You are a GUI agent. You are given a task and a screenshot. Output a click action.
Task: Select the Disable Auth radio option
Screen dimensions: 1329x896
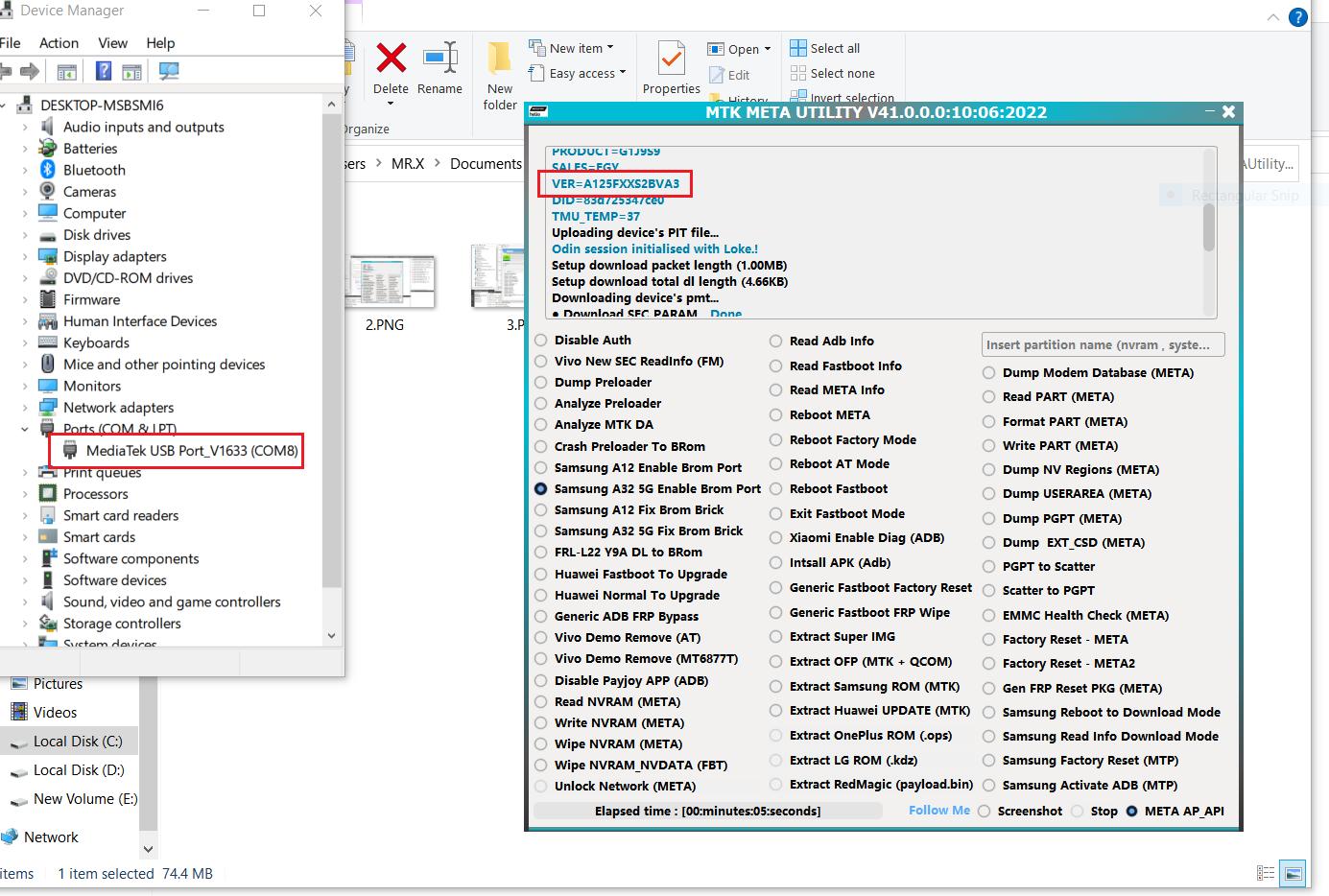541,340
